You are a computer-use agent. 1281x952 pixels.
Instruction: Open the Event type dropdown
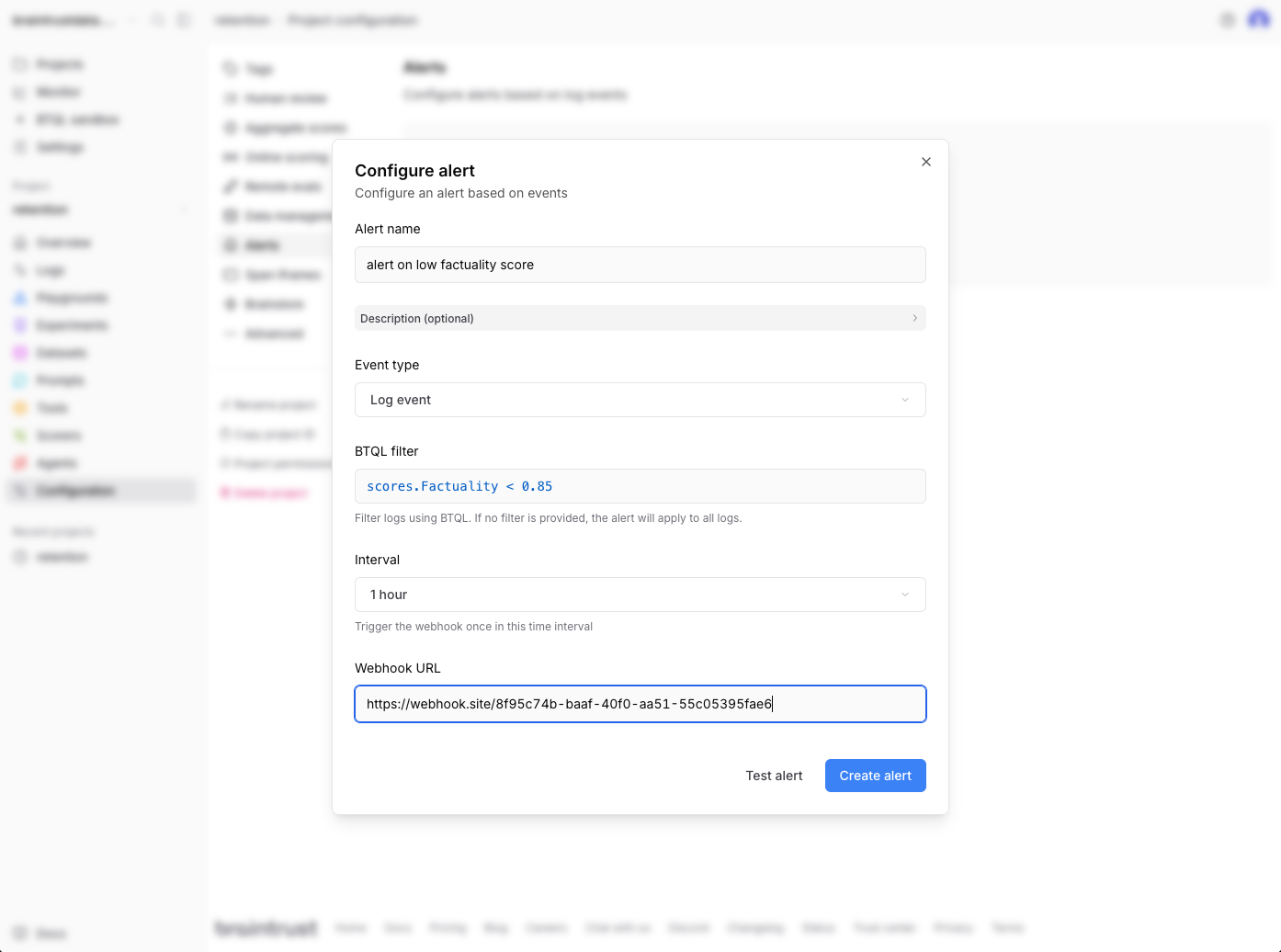pyautogui.click(x=640, y=400)
